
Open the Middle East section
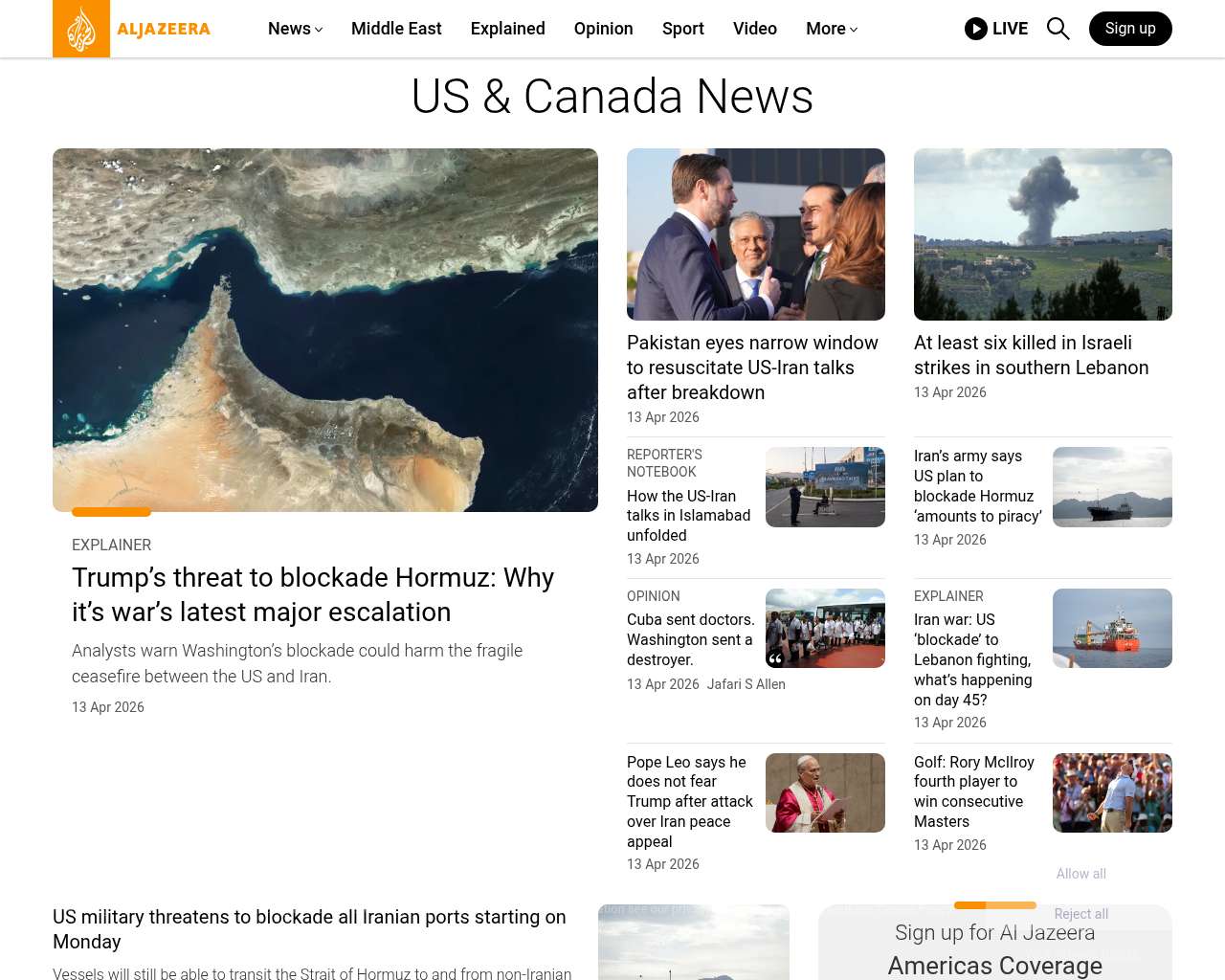click(x=396, y=29)
